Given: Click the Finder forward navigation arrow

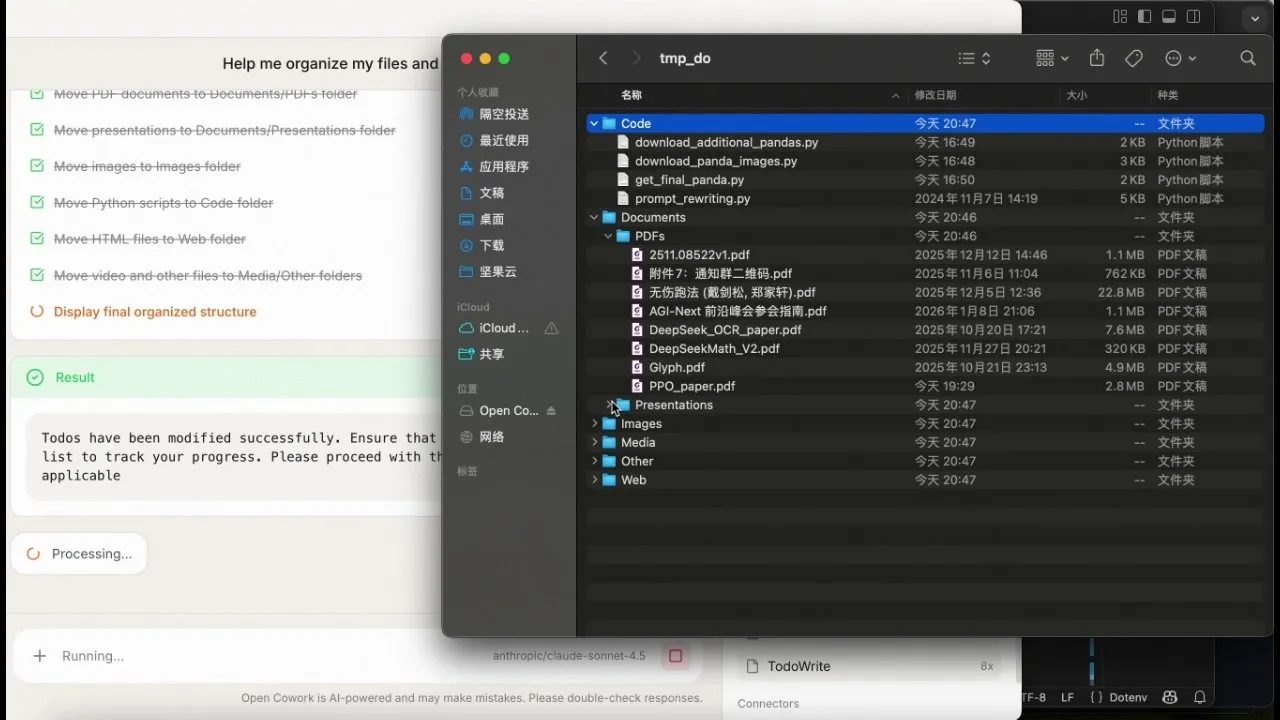Looking at the screenshot, I should pos(636,58).
